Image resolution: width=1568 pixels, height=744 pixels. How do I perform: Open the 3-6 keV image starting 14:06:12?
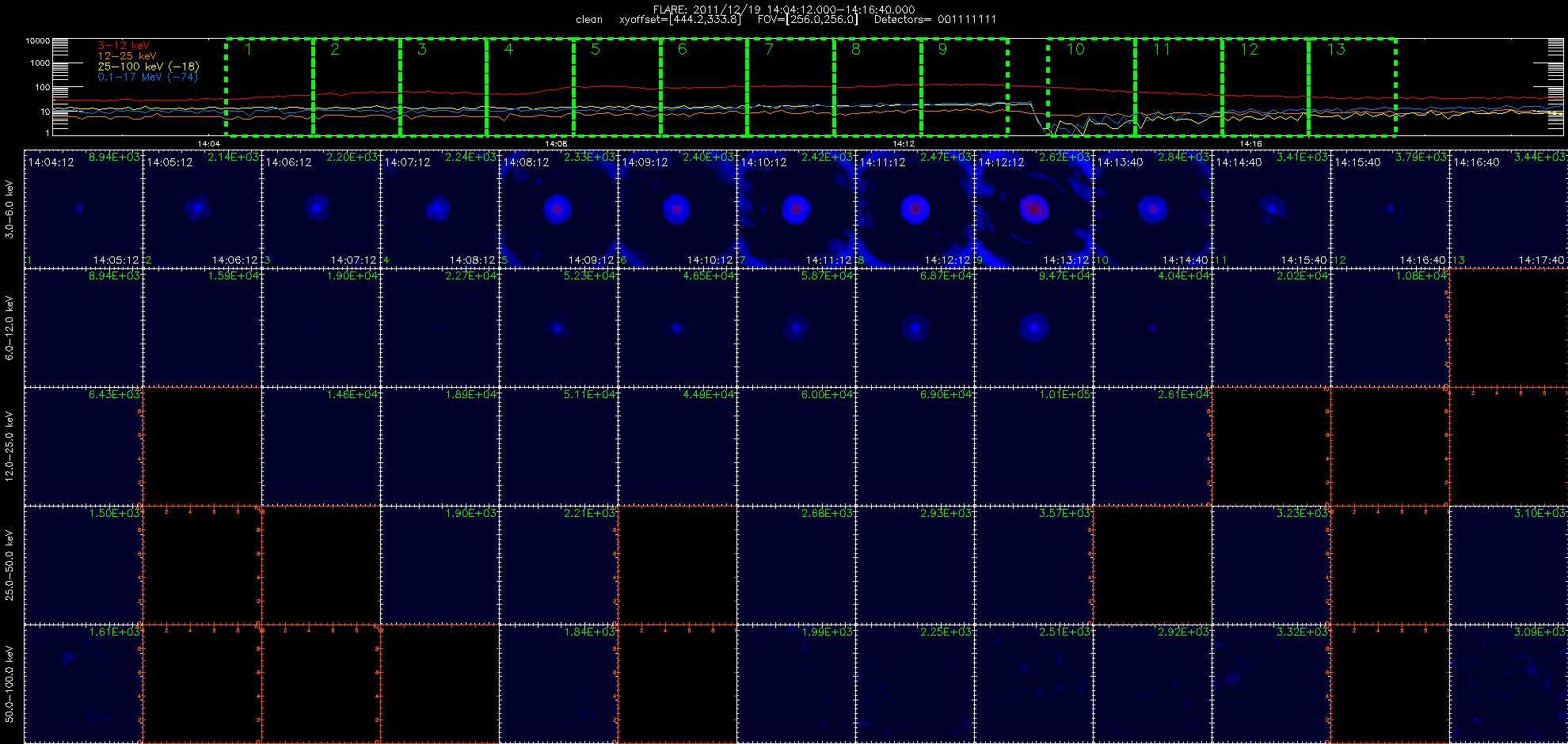[321, 209]
